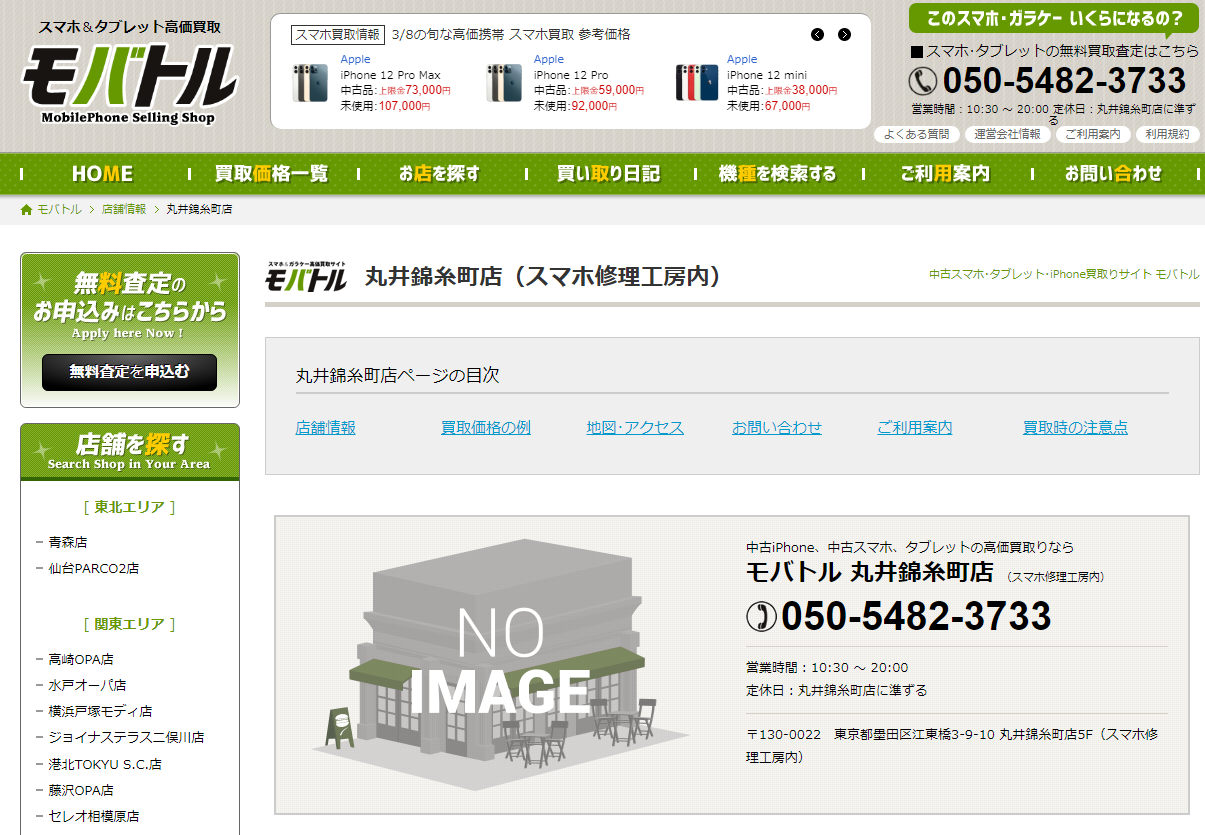Click 店舗情報 in the breadcrumb

[124, 209]
